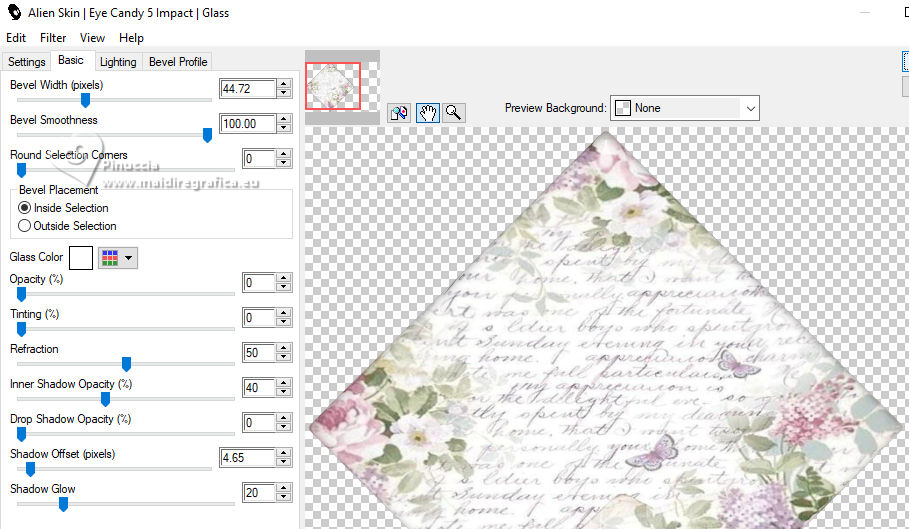The width and height of the screenshot is (909, 529).
Task: Switch to the Settings tab
Action: [x=27, y=61]
